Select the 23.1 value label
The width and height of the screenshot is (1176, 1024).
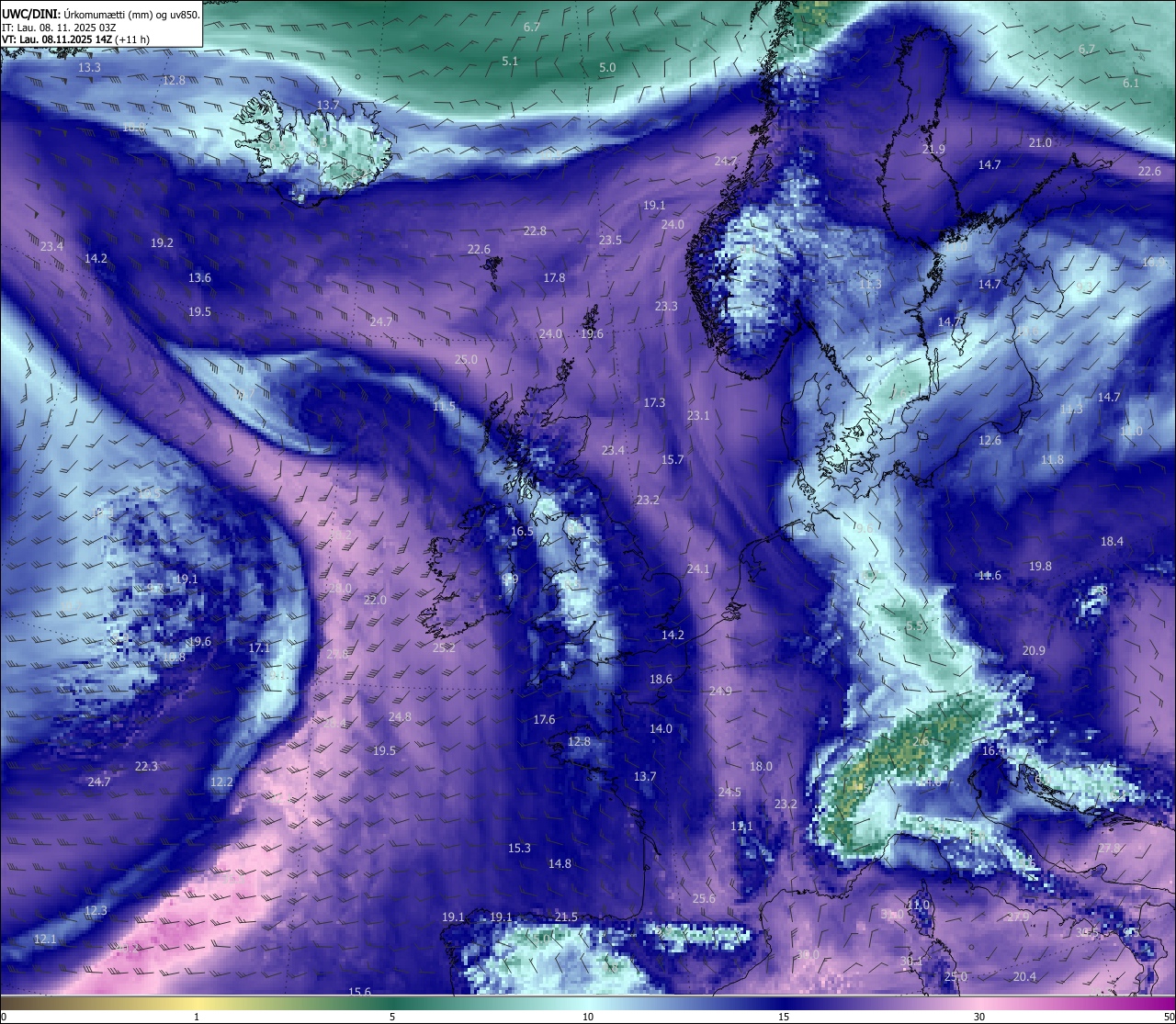[698, 416]
